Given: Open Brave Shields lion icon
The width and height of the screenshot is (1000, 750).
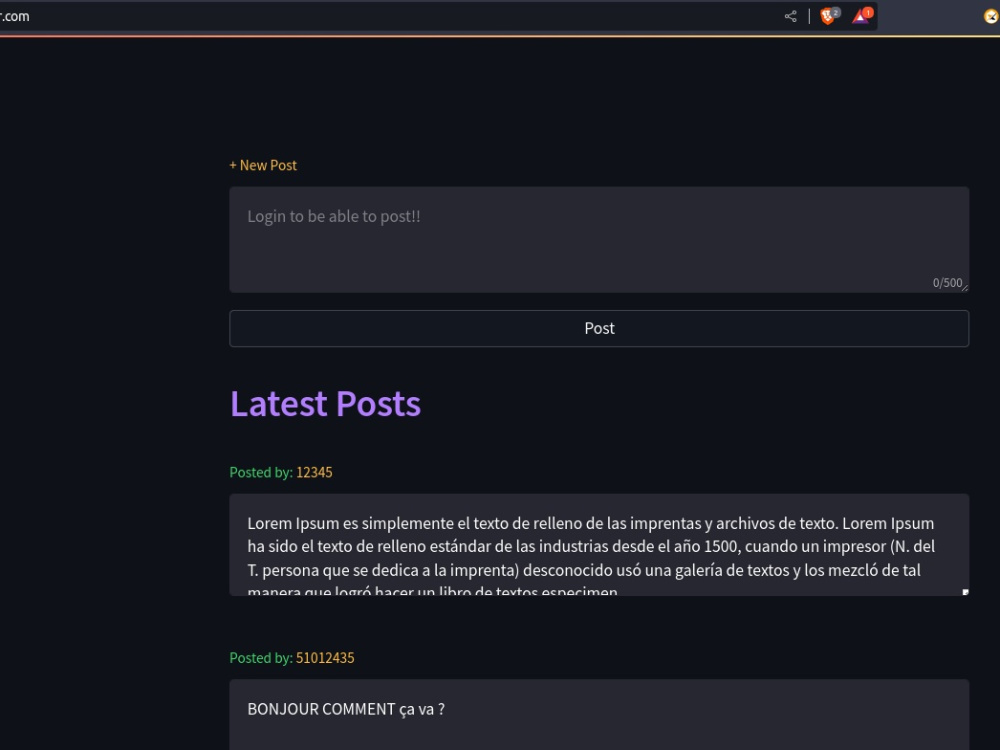Looking at the screenshot, I should click(828, 16).
